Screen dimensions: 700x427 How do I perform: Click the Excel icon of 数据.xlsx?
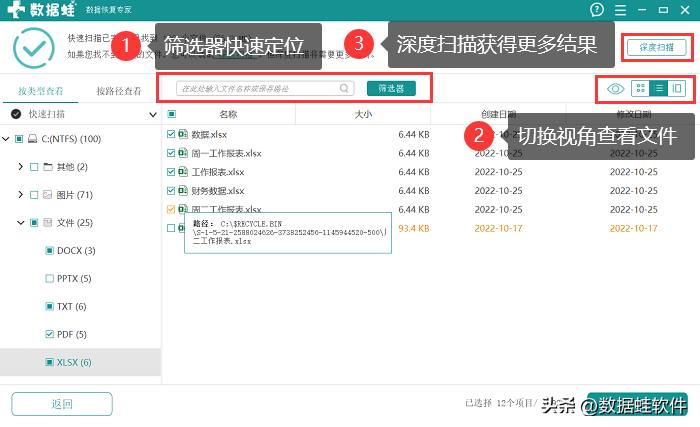pyautogui.click(x=183, y=134)
